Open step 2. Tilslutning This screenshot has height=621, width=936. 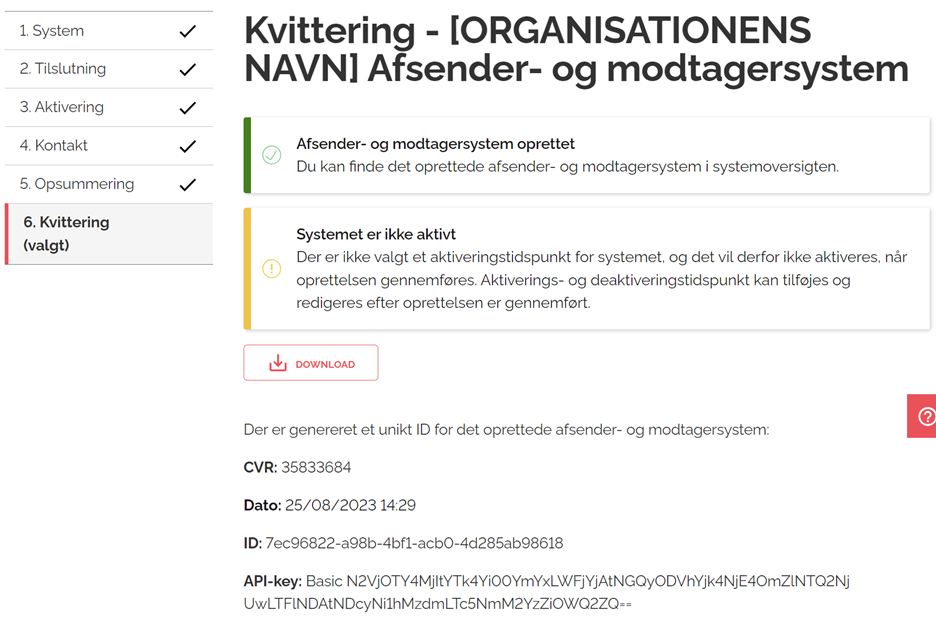pyautogui.click(x=63, y=69)
